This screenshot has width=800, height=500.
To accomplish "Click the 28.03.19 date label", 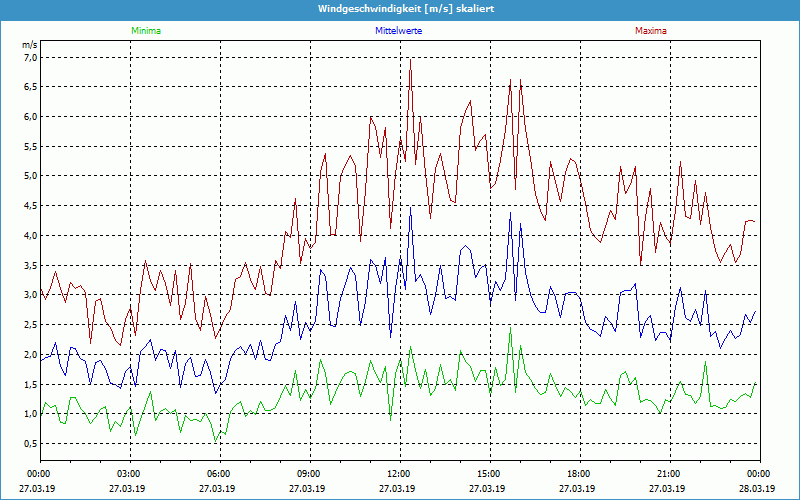I will pyautogui.click(x=758, y=489).
